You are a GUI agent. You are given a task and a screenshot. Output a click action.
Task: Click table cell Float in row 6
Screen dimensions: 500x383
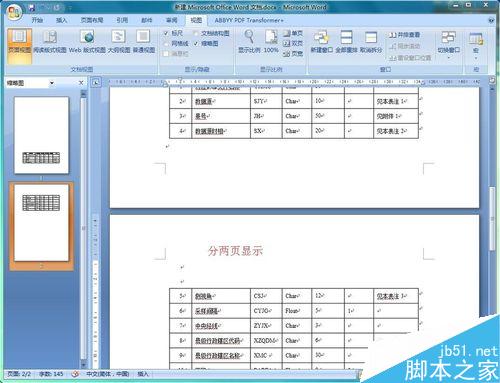click(x=297, y=311)
